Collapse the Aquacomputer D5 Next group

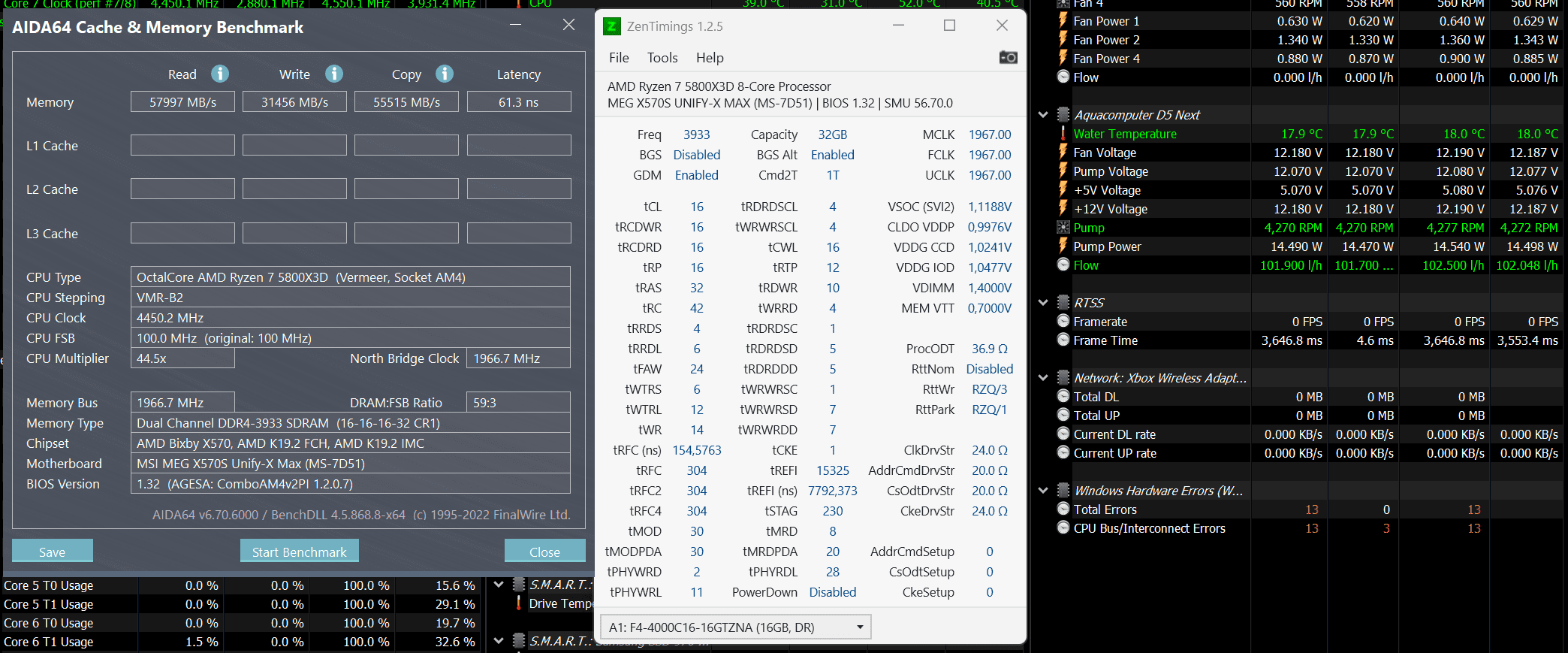tap(1043, 115)
